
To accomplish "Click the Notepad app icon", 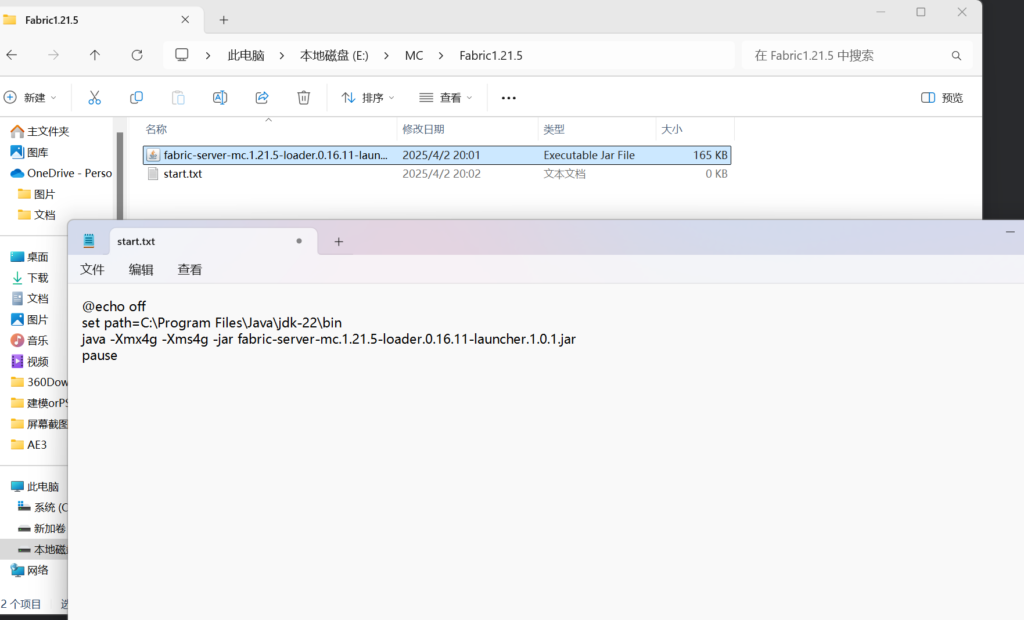I will (89, 241).
